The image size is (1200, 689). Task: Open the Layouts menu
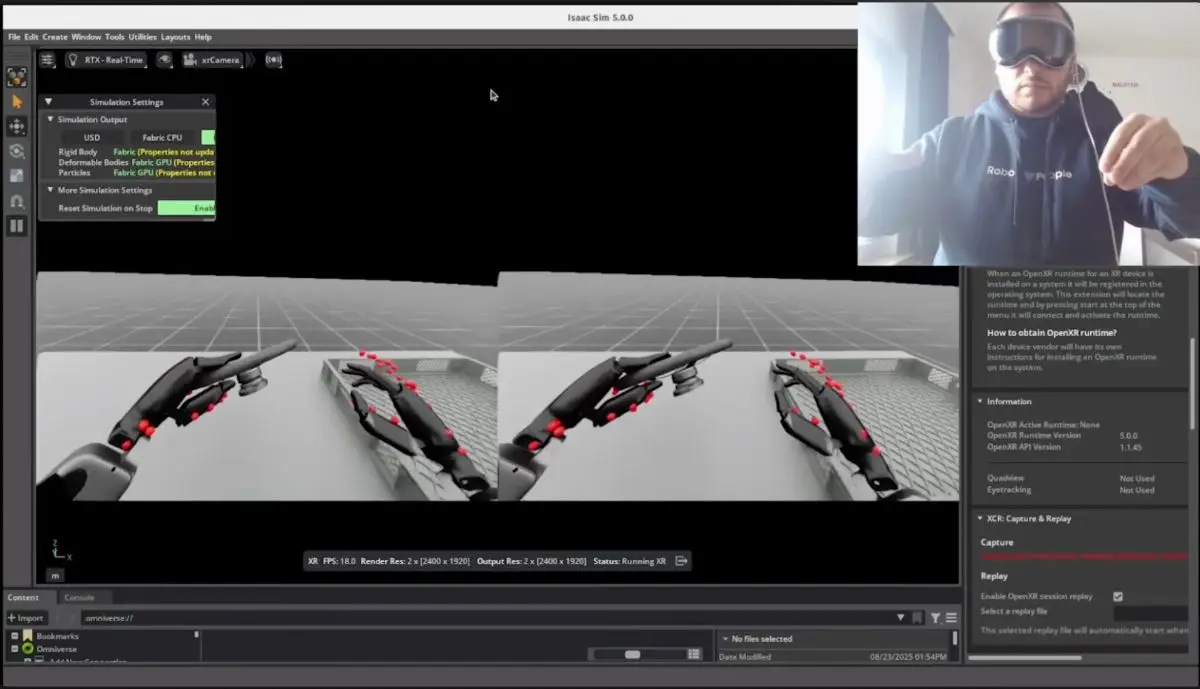pos(175,37)
